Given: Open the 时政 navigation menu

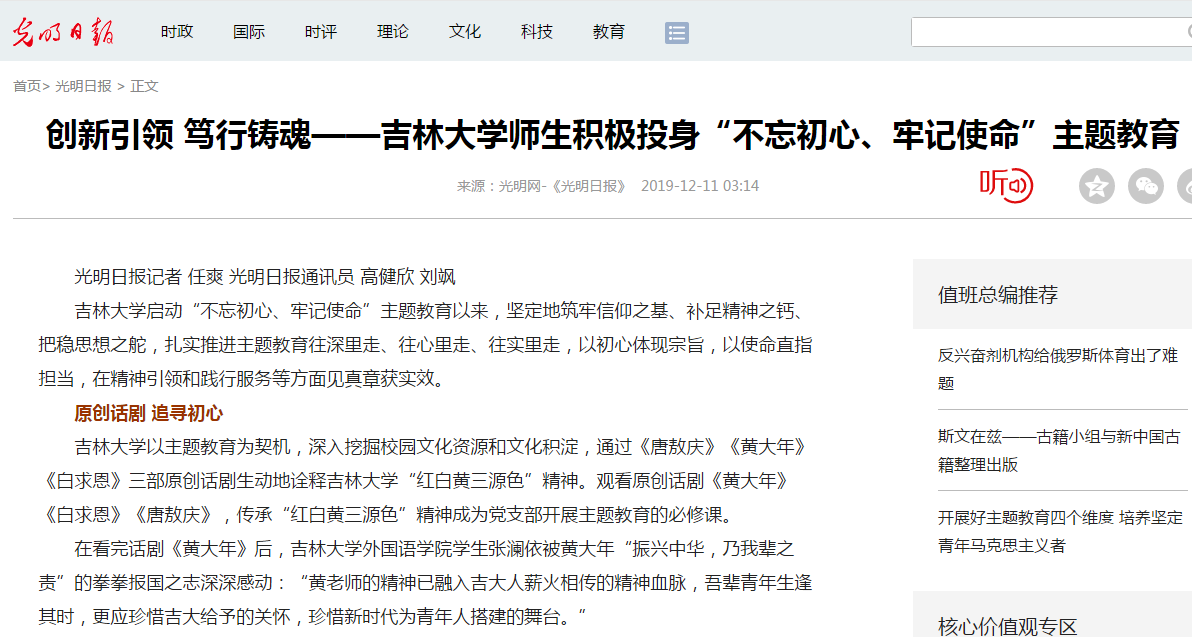Looking at the screenshot, I should point(177,32).
